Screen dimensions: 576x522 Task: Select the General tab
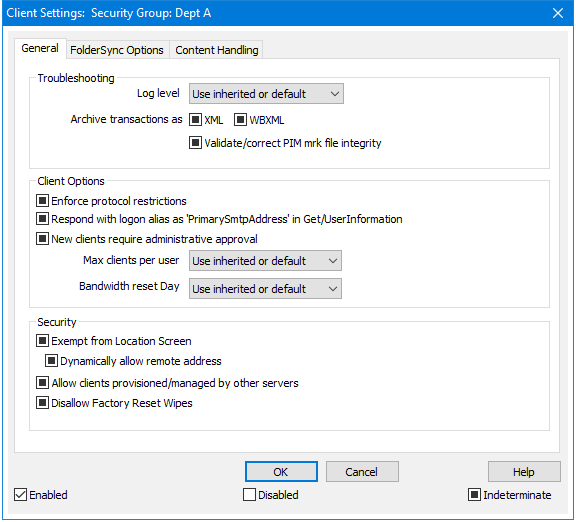(40, 48)
